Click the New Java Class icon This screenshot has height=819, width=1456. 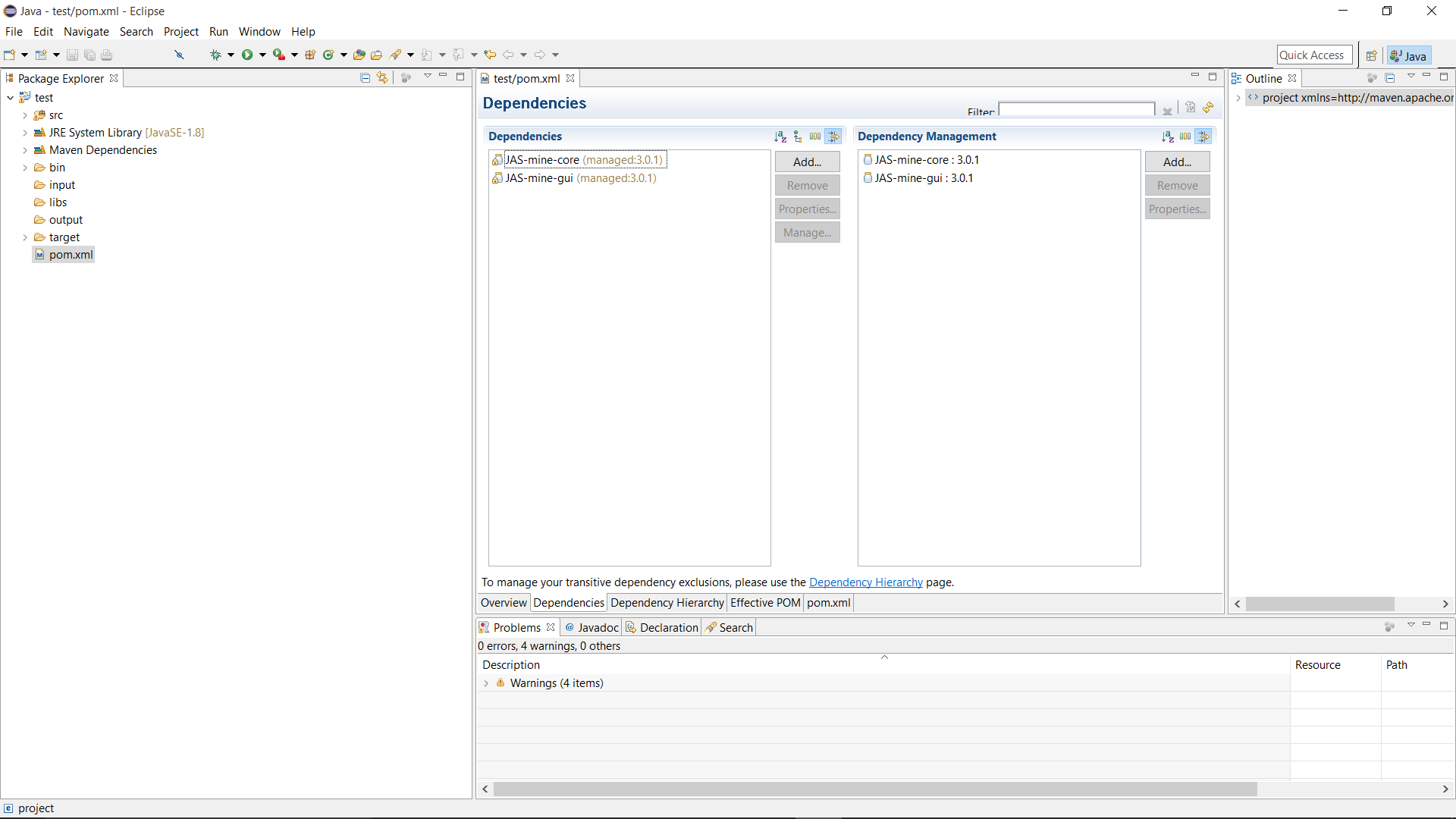(x=328, y=55)
